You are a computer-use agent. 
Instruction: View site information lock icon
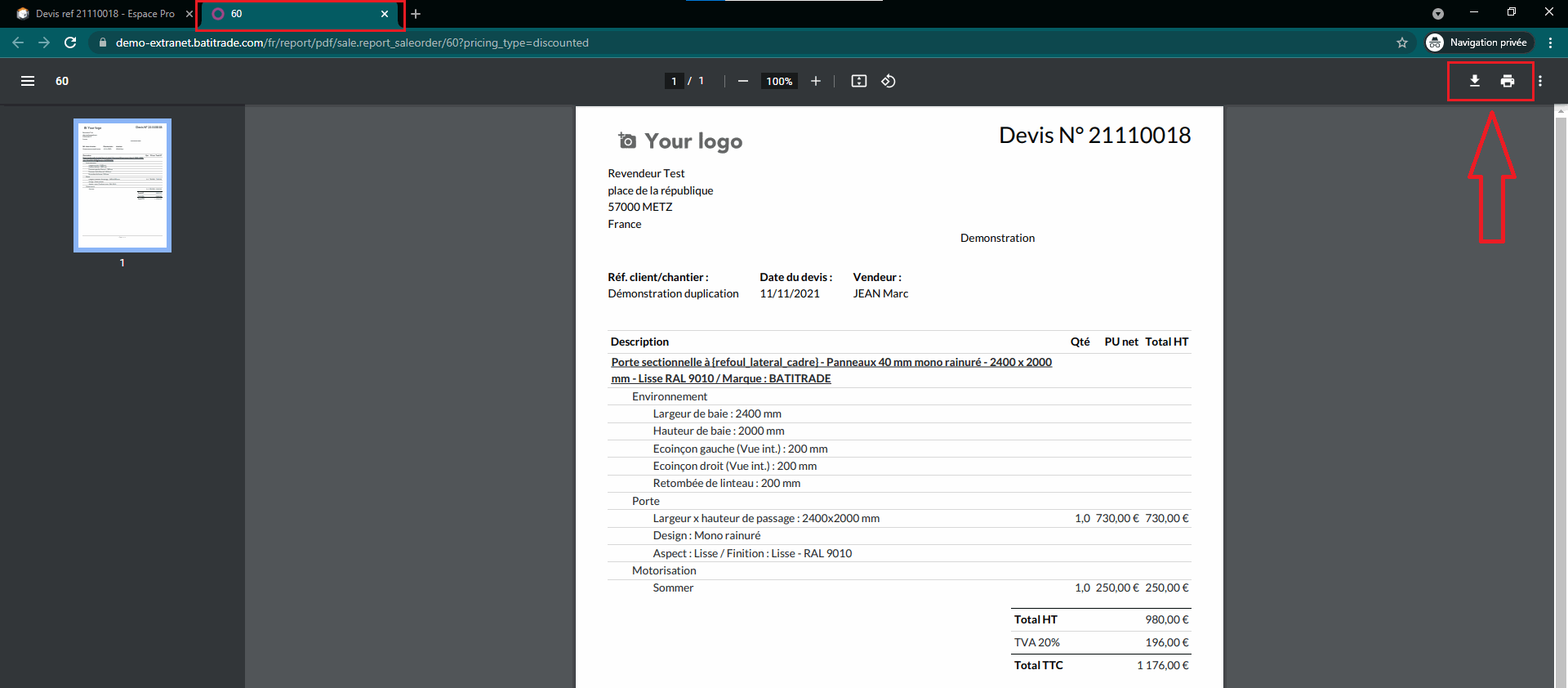(103, 42)
